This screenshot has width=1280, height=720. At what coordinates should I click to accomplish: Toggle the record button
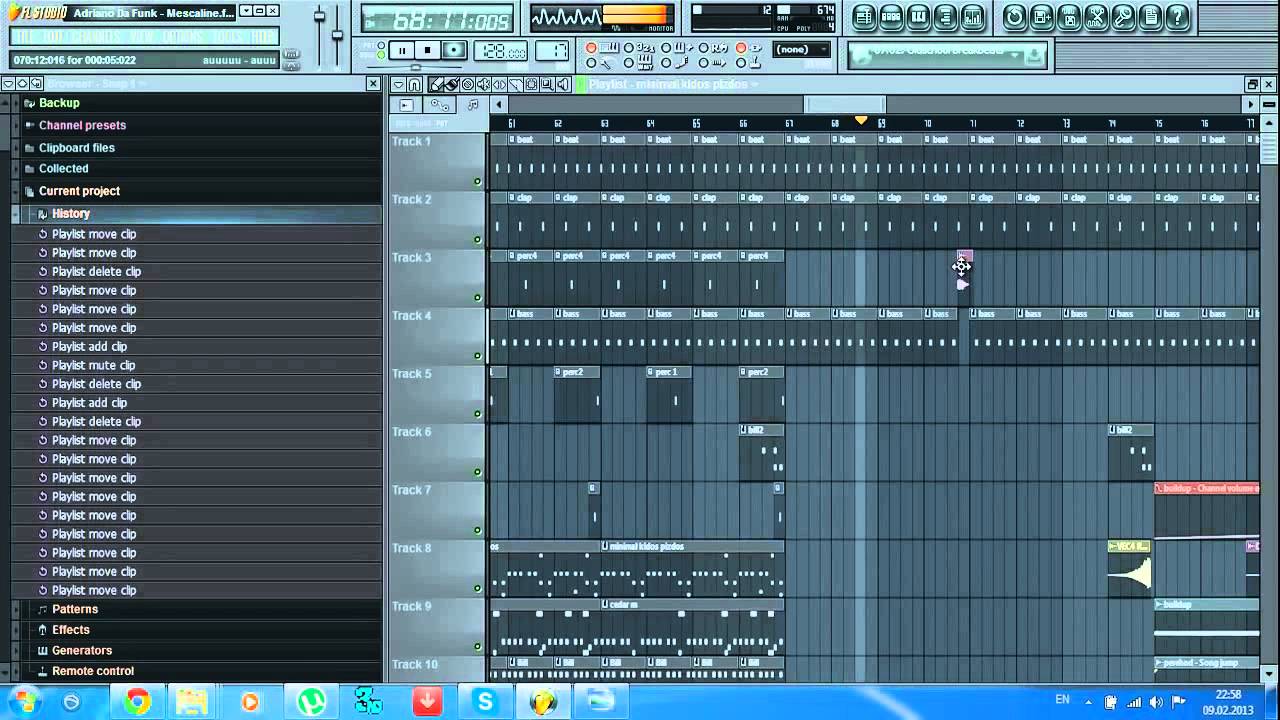tap(454, 50)
